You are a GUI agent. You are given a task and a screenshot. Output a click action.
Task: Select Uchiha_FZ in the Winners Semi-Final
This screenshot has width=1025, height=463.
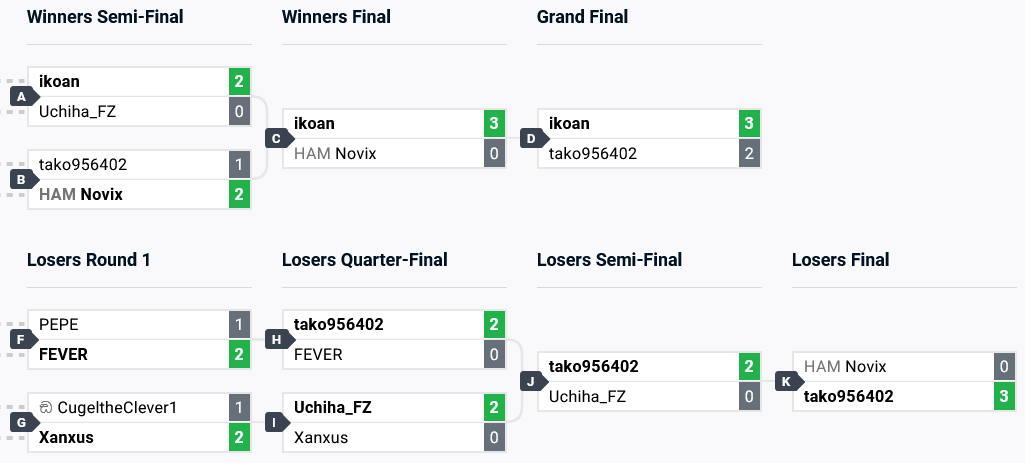click(x=77, y=111)
